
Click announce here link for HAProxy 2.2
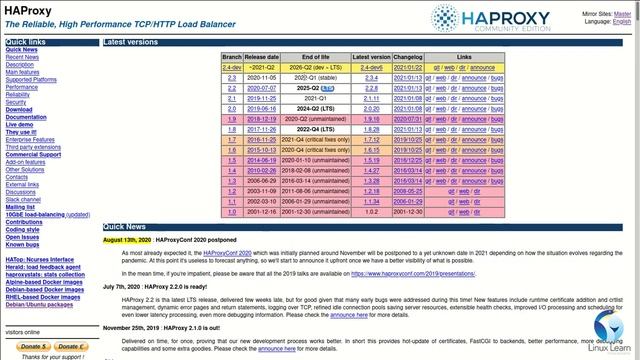349,315
